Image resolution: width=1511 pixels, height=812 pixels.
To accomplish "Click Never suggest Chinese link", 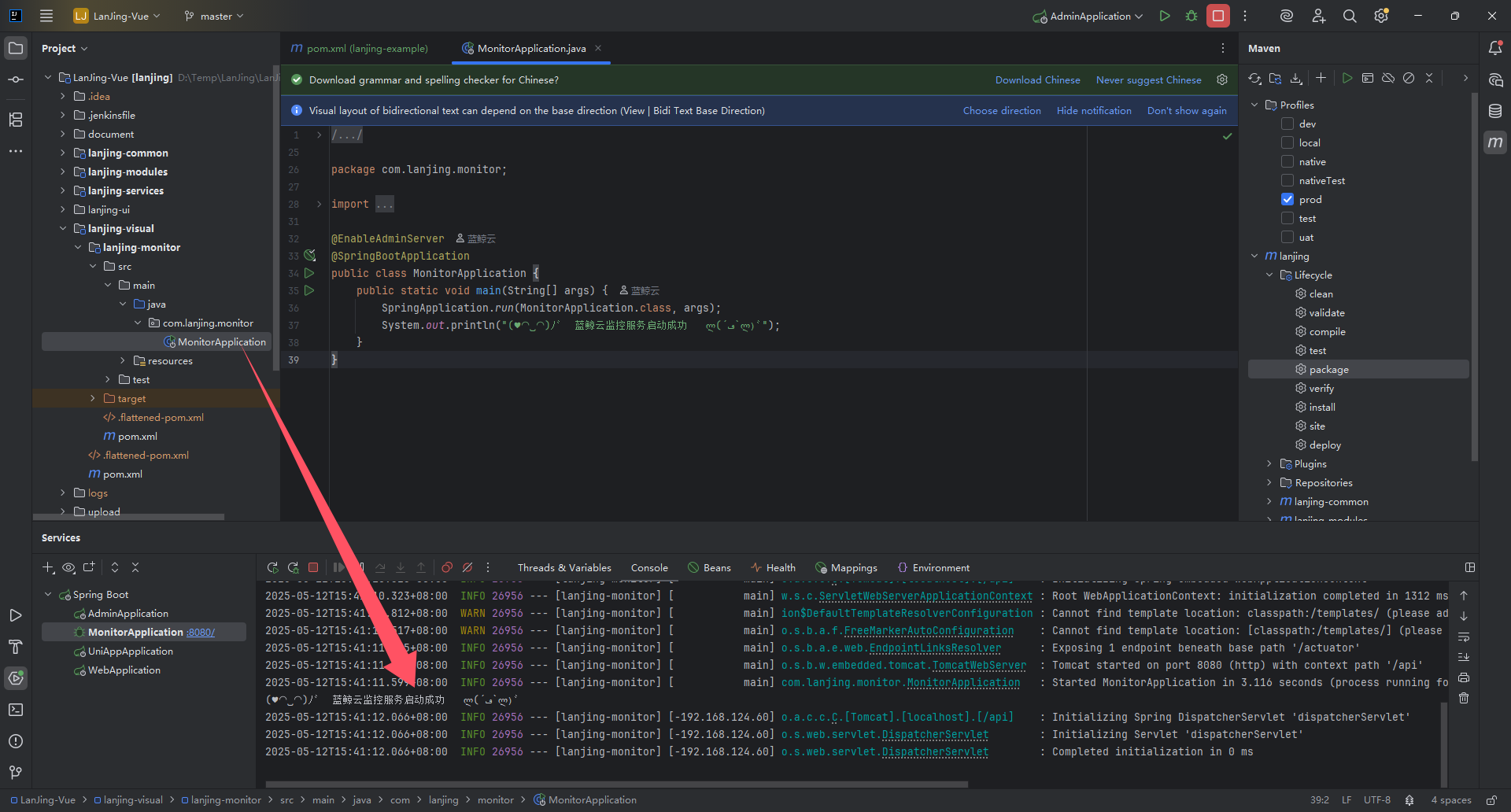I will pyautogui.click(x=1148, y=79).
